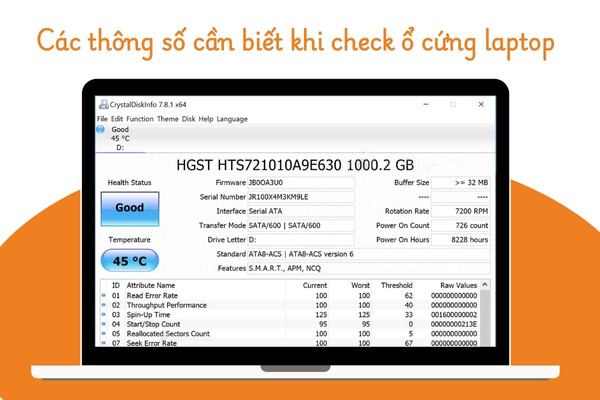Minimize the CrystalDiskInfo window
The image size is (600, 400).
point(426,104)
